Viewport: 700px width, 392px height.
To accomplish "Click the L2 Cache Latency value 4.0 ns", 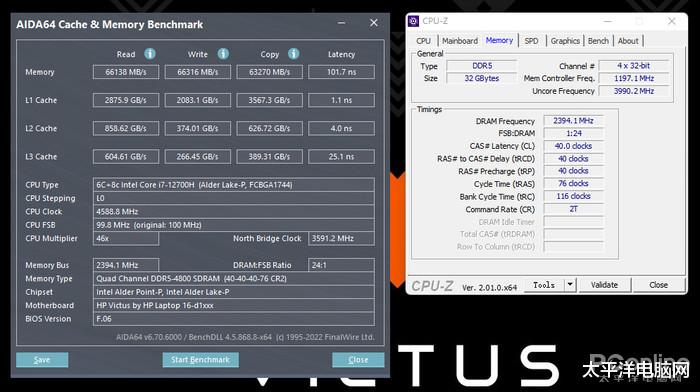I will point(342,128).
